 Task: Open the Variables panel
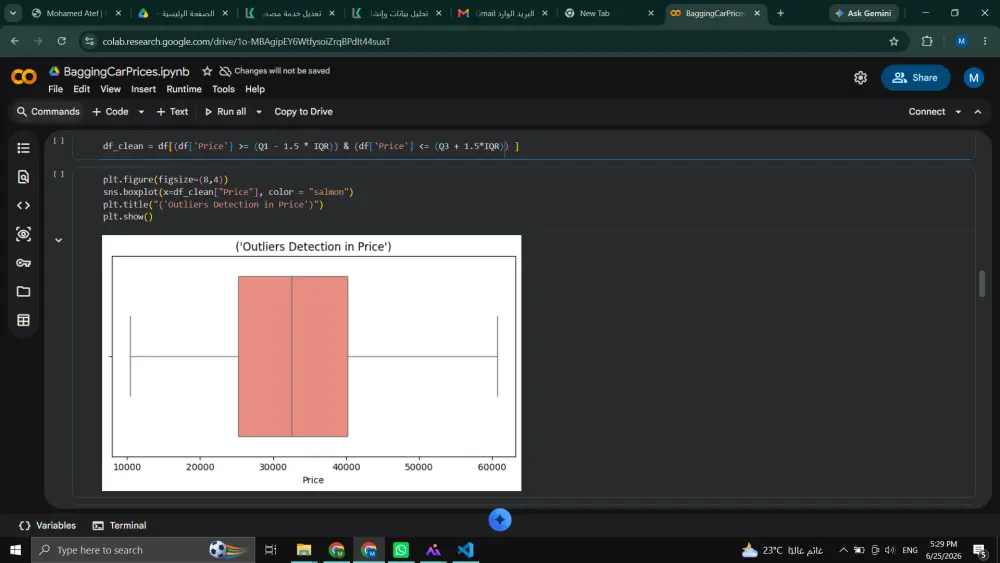(48, 525)
